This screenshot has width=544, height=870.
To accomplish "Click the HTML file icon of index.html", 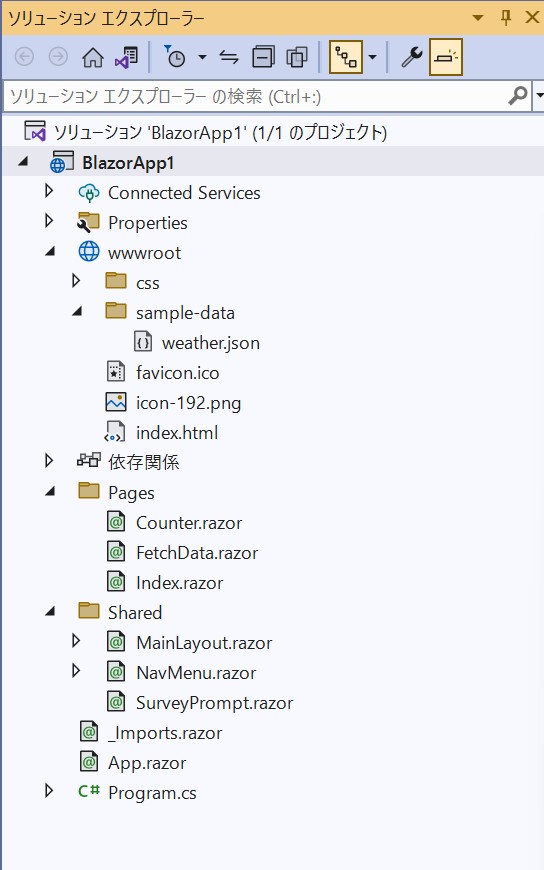I will click(x=115, y=432).
